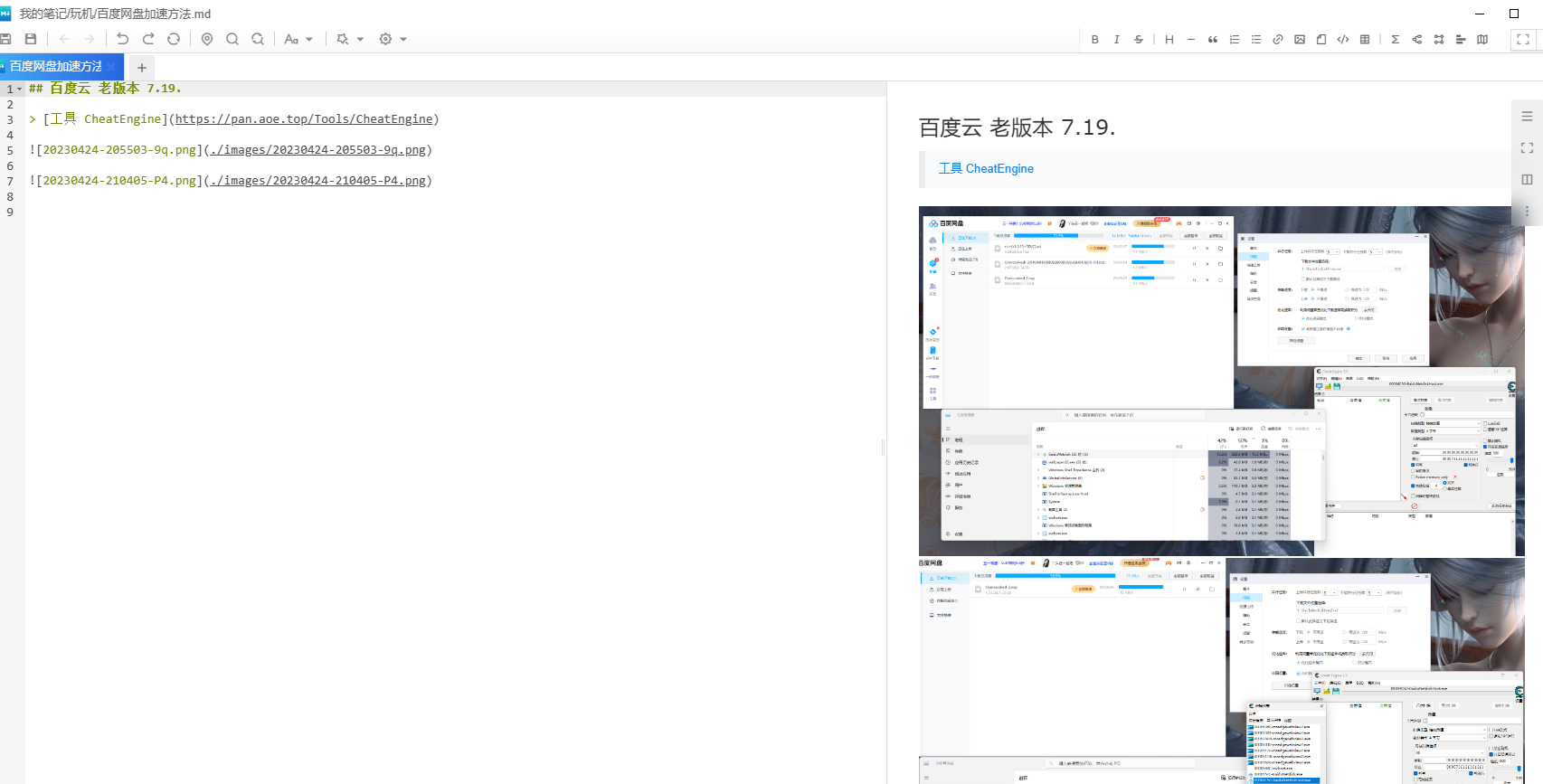Insert an ordered numbered list
This screenshot has height=784, width=1543.
[1234, 39]
